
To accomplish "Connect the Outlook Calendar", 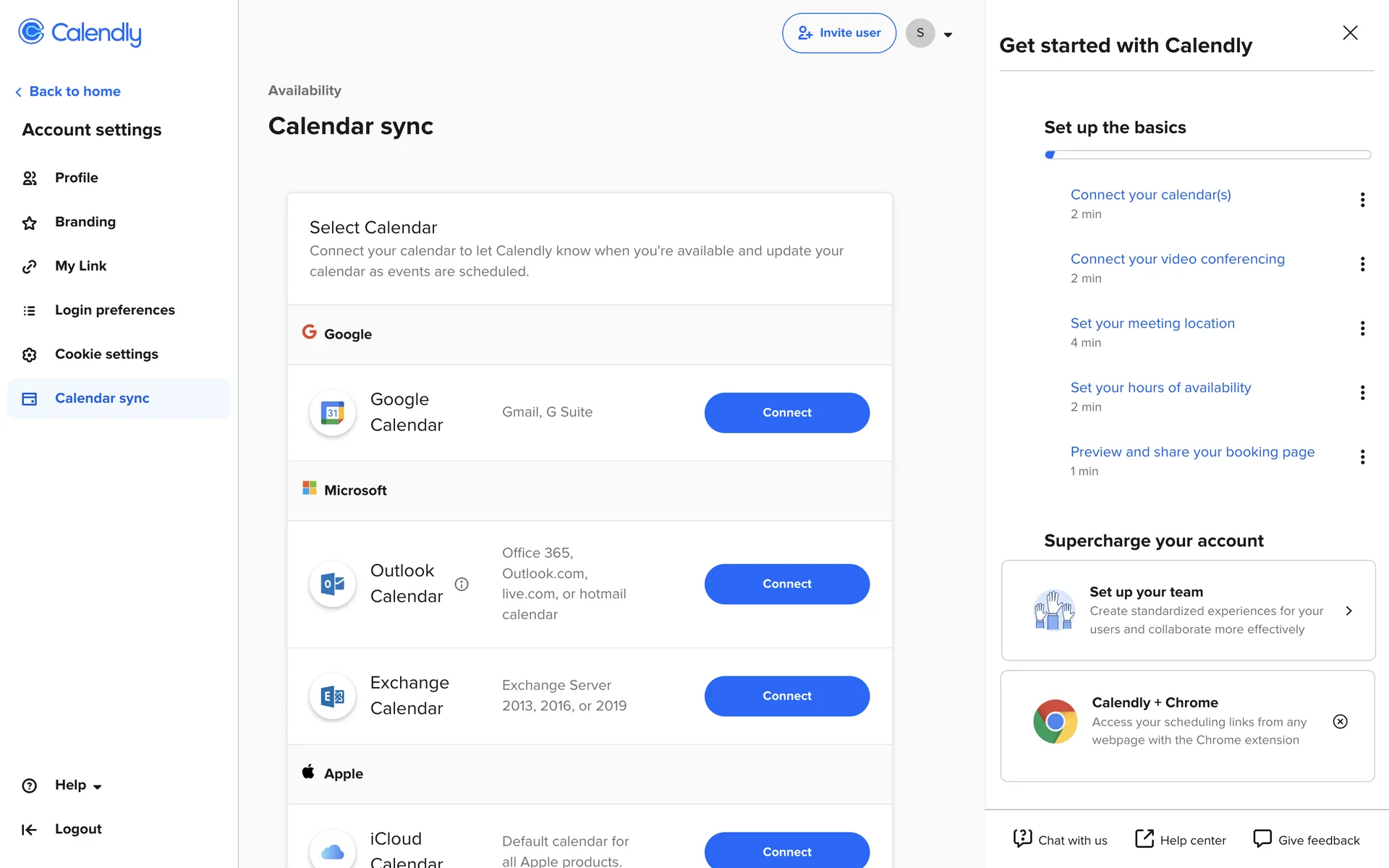I will pyautogui.click(x=786, y=584).
